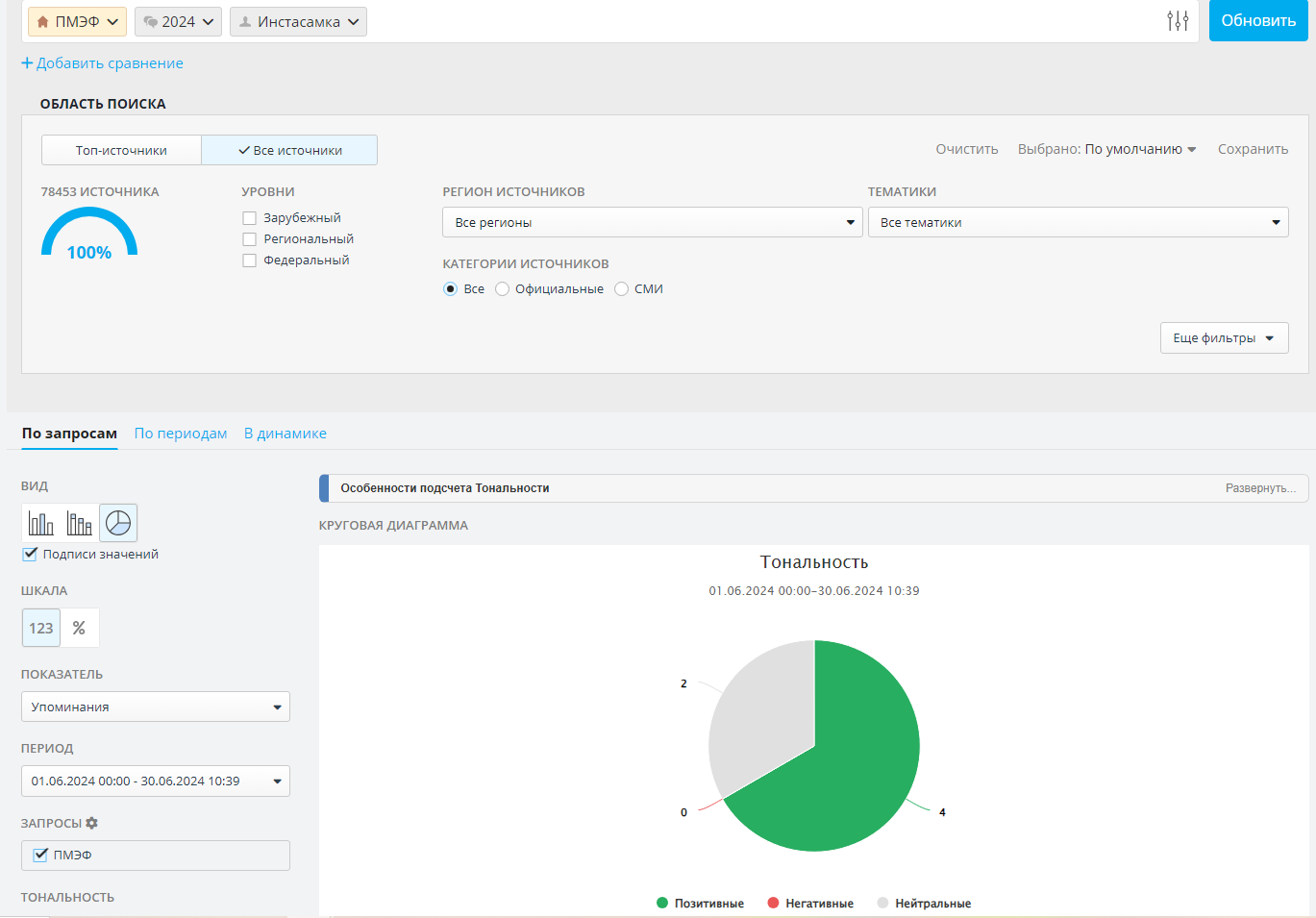
Task: Select the Все источники tab
Action: click(x=289, y=150)
